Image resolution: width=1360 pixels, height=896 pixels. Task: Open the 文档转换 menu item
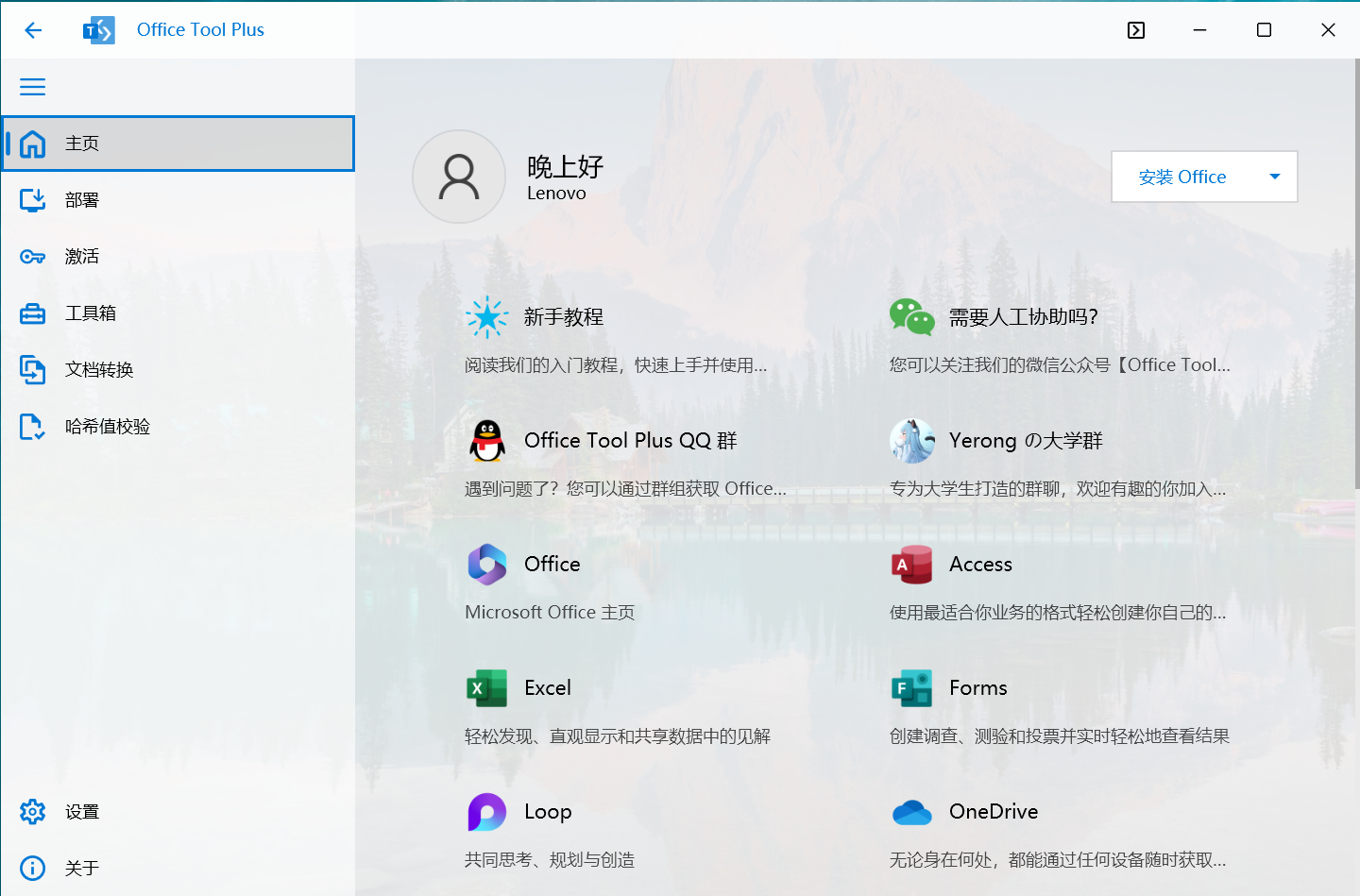tap(178, 370)
